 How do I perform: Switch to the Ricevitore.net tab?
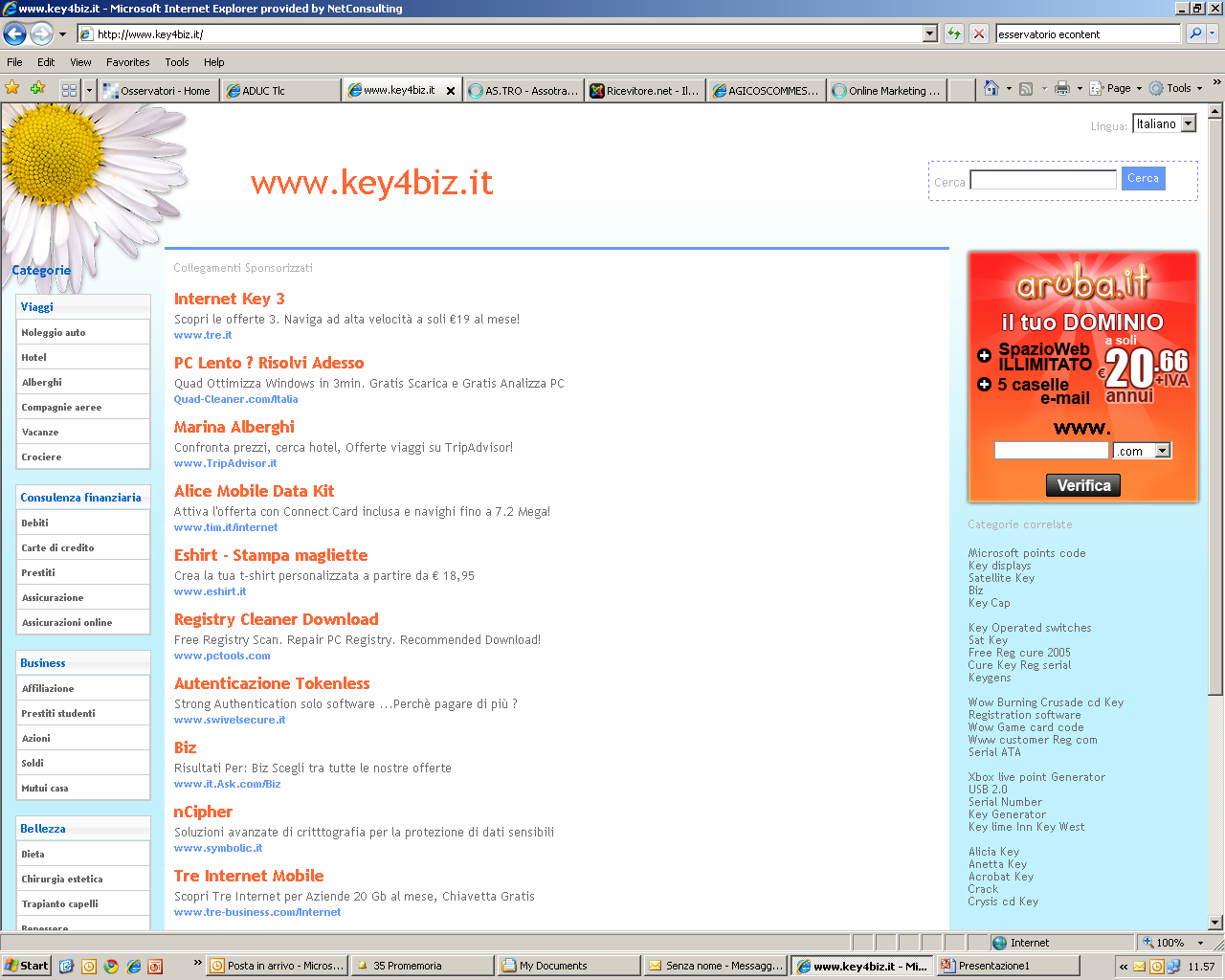click(644, 91)
